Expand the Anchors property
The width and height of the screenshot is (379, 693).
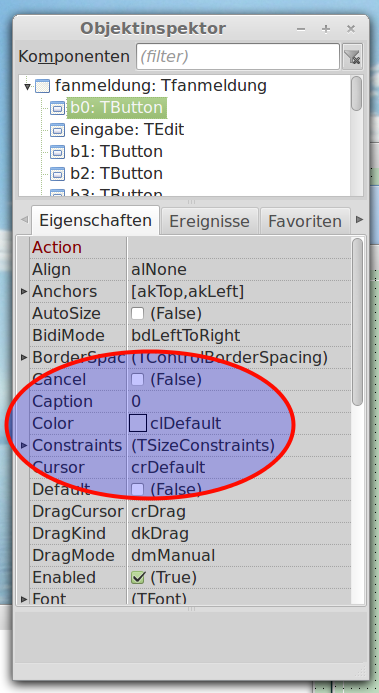[24, 292]
